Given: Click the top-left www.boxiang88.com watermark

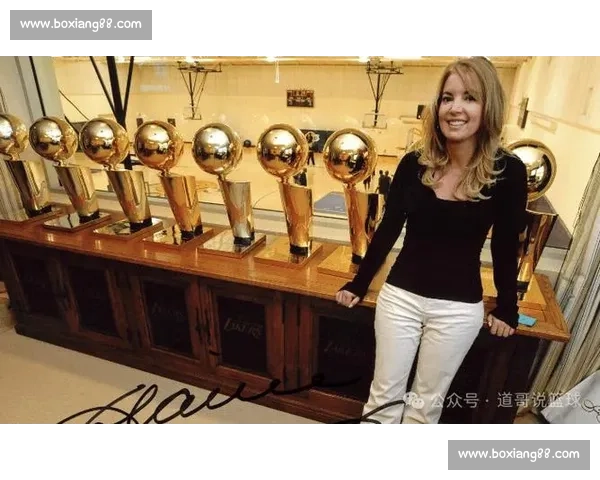Looking at the screenshot, I should pyautogui.click(x=80, y=24).
